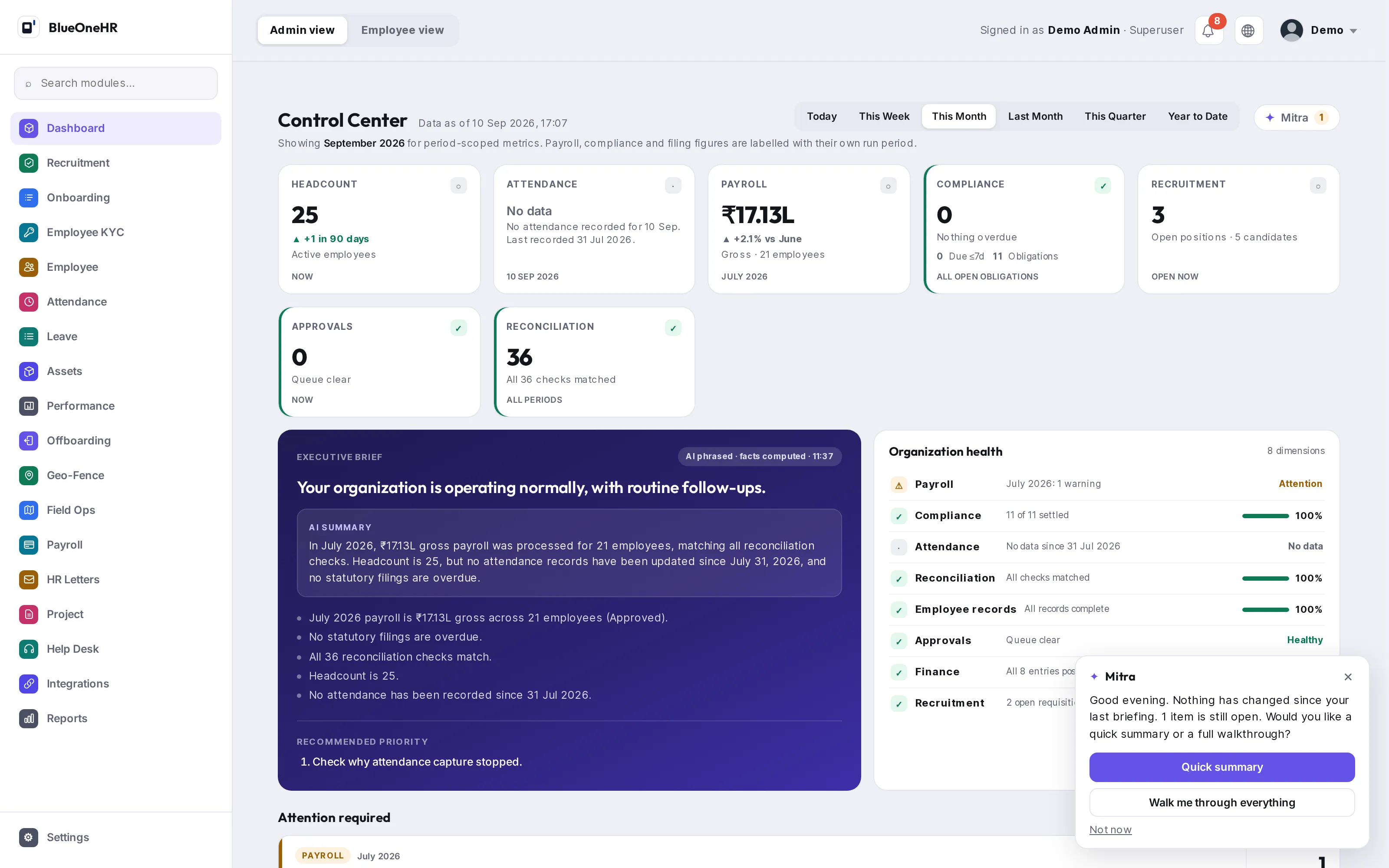The image size is (1389, 868).
Task: Select the Year to Date tab
Action: pos(1197,117)
